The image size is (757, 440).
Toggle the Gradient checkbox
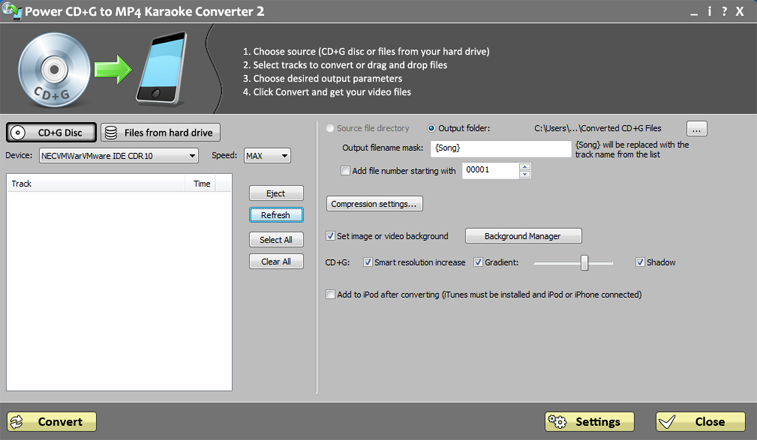coord(478,262)
